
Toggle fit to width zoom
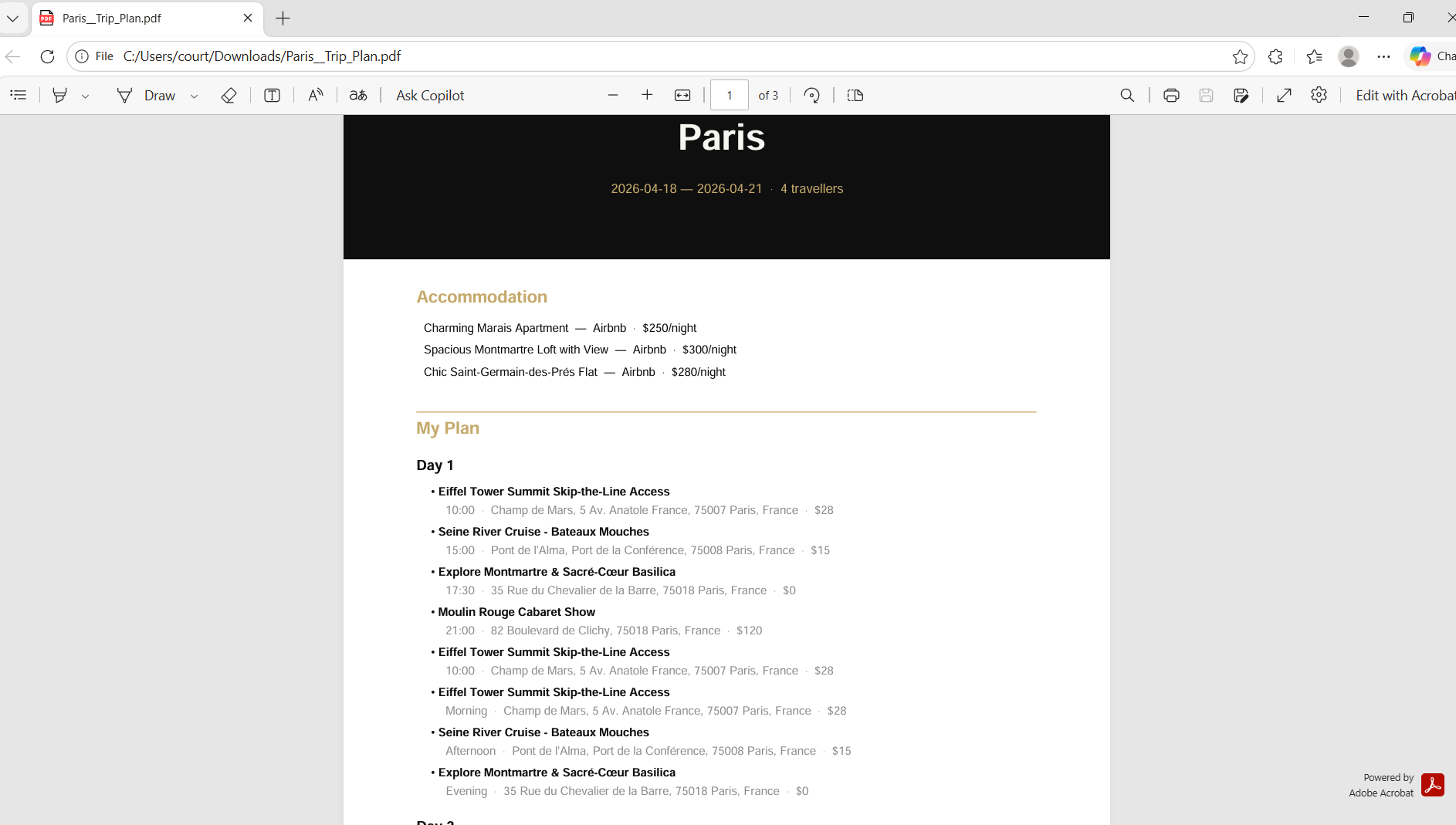pyautogui.click(x=682, y=95)
